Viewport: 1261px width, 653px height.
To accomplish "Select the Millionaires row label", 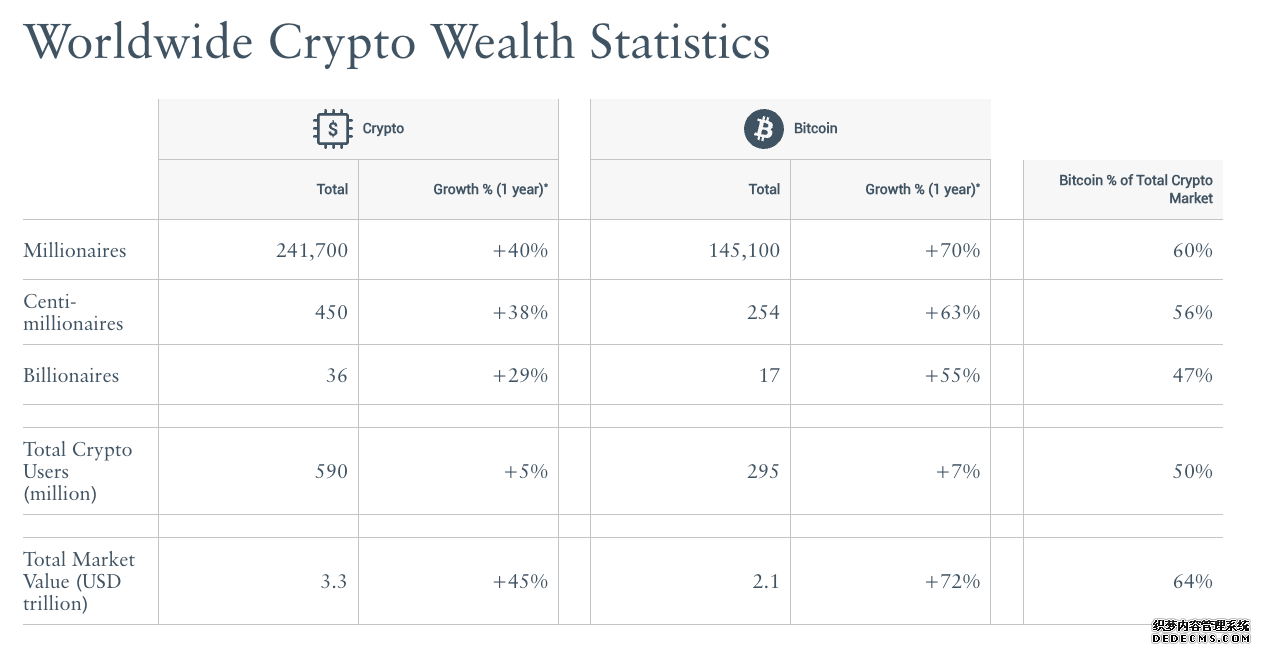I will tap(75, 250).
